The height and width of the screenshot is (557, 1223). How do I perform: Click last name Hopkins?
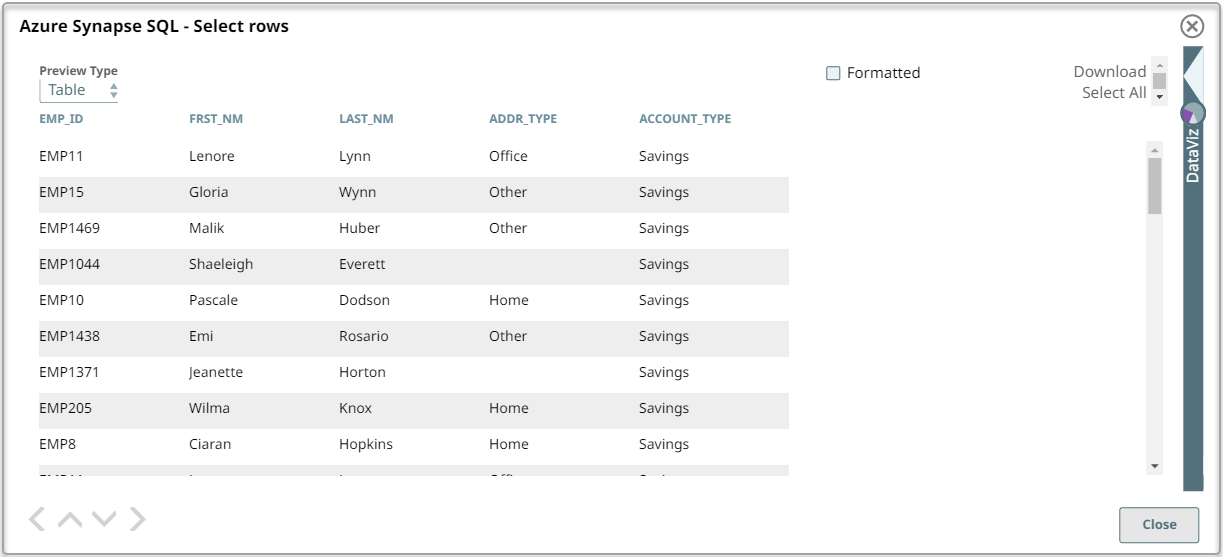(x=366, y=444)
